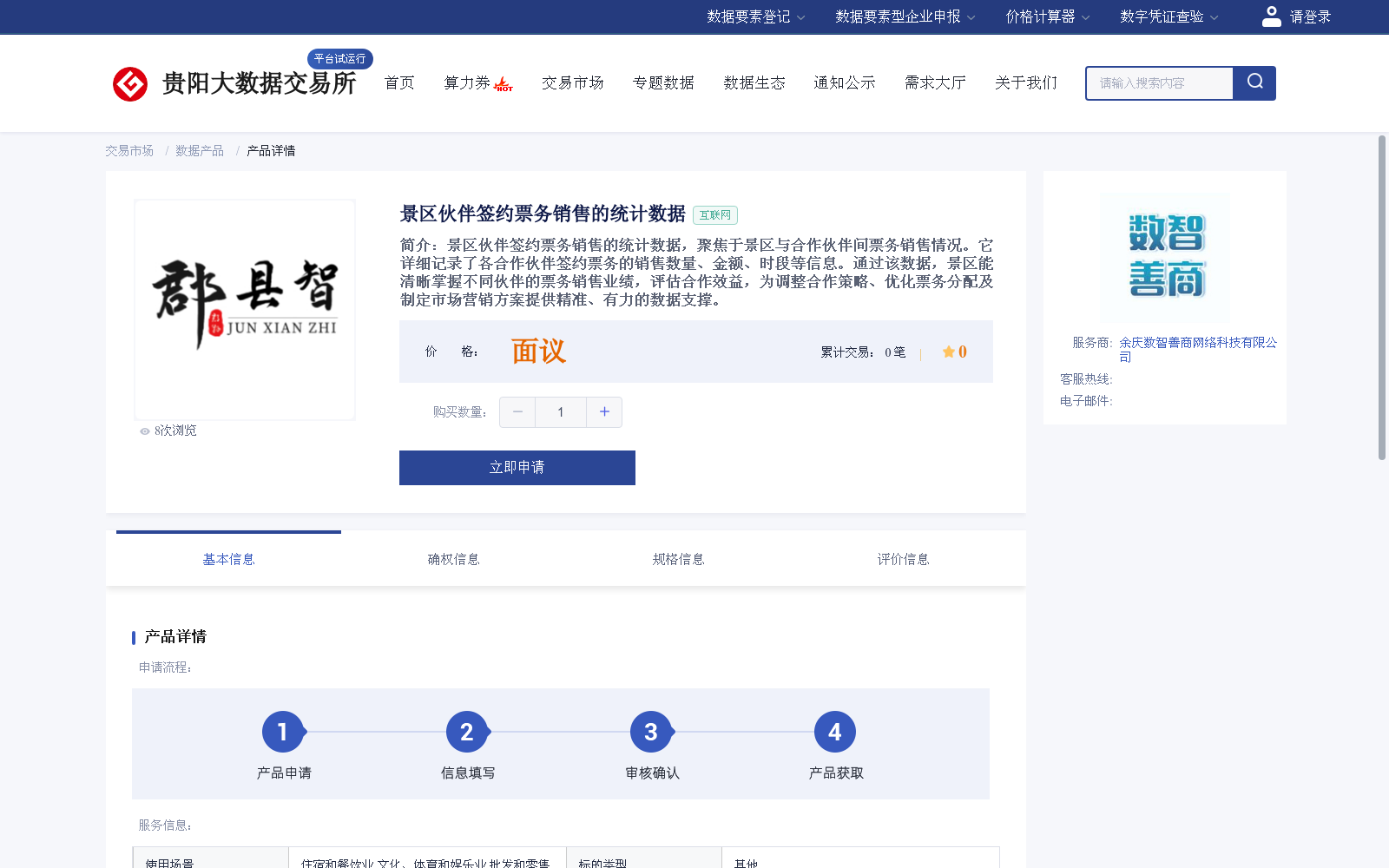Viewport: 1389px width, 868px height.
Task: Click the 请登录 link
Action: click(1310, 16)
